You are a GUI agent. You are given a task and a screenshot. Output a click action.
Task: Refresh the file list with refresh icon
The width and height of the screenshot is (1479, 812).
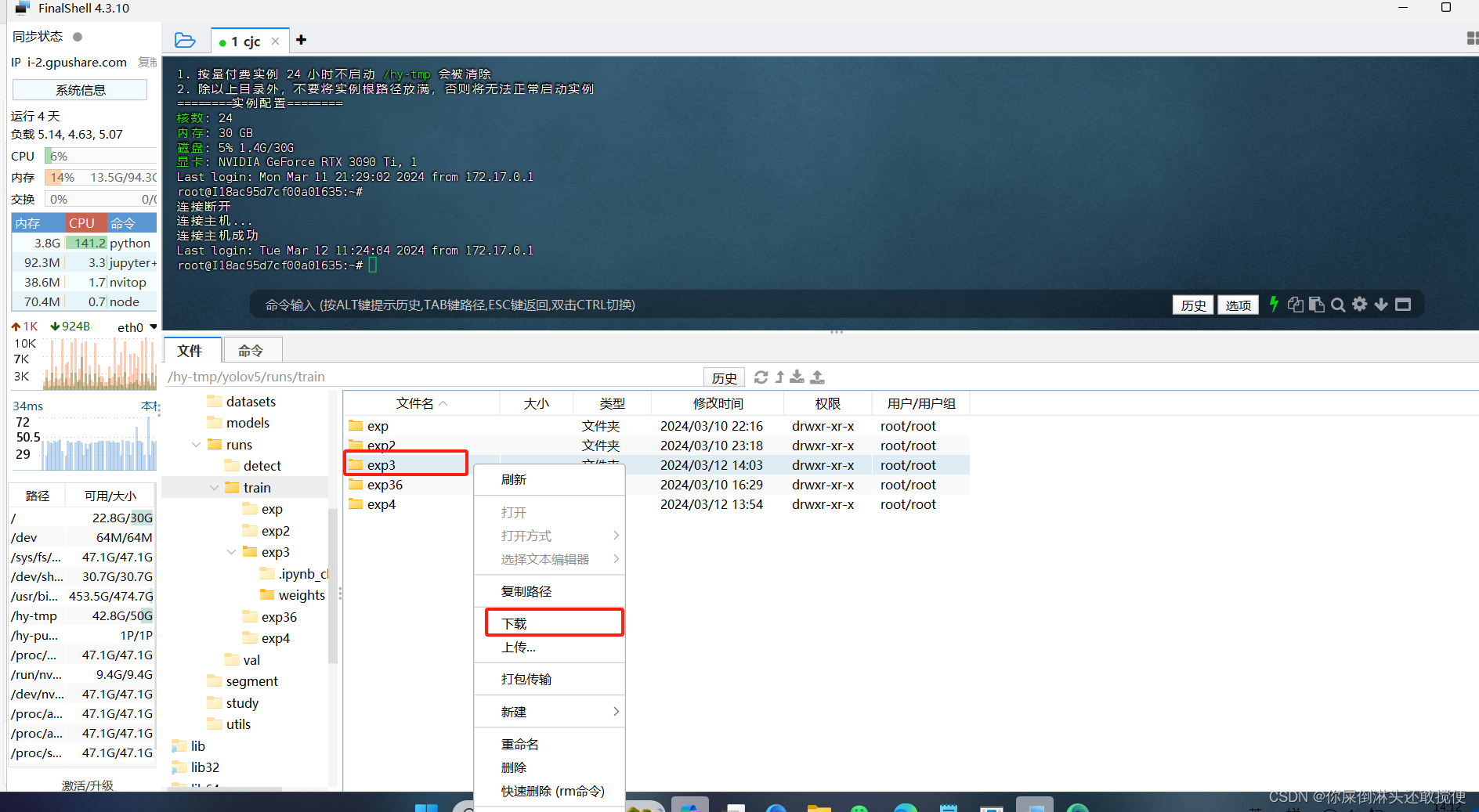pyautogui.click(x=761, y=377)
